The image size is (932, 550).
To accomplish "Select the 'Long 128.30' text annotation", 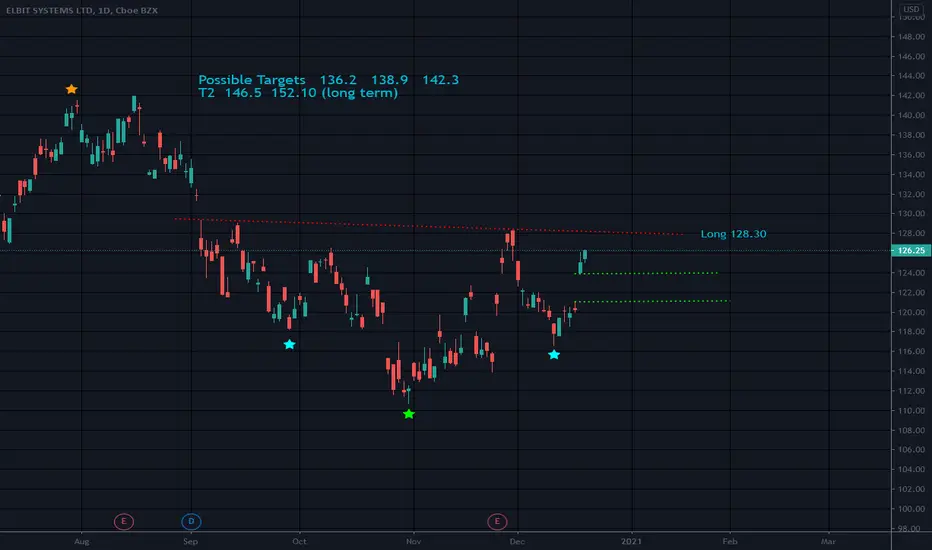I will (x=733, y=234).
